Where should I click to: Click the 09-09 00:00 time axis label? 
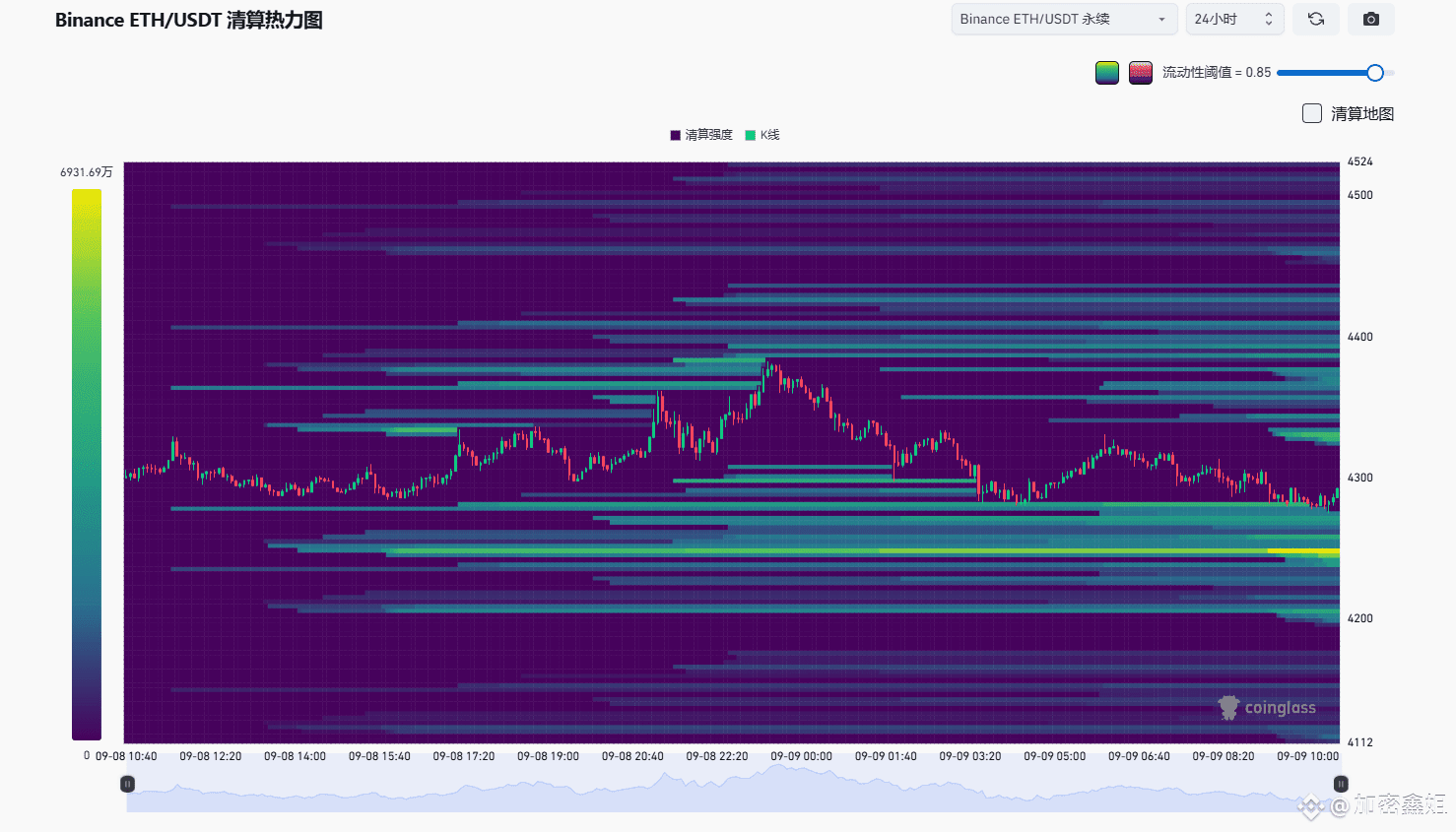click(801, 756)
